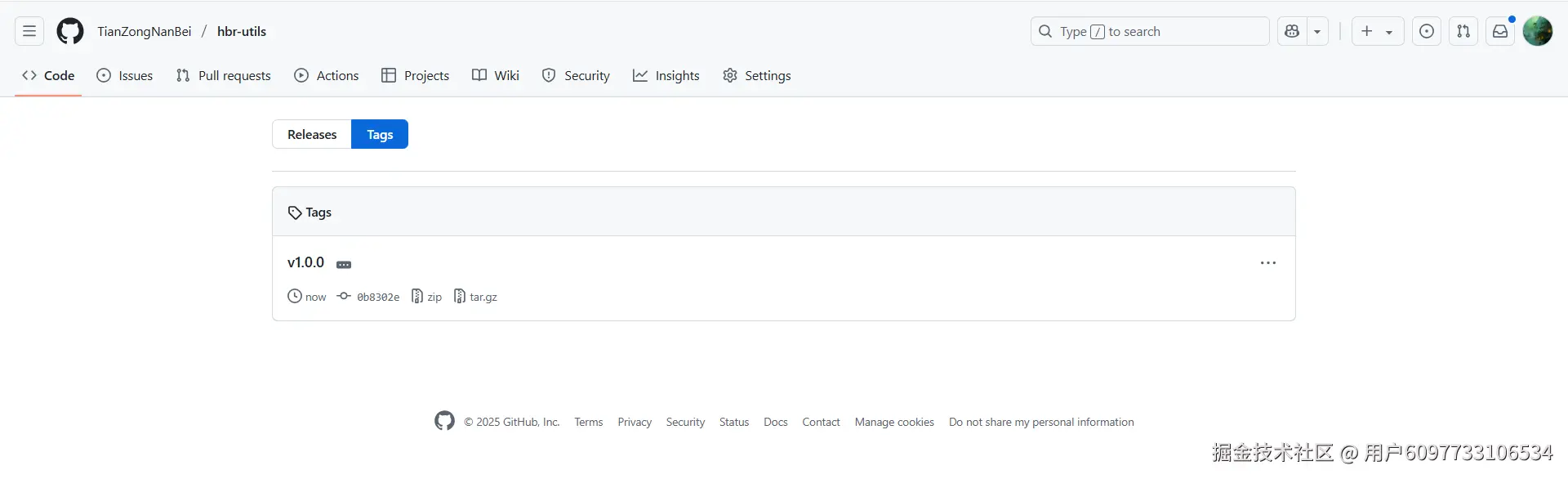This screenshot has width=1568, height=479.
Task: Open commit 0b8302e
Action: (x=369, y=297)
